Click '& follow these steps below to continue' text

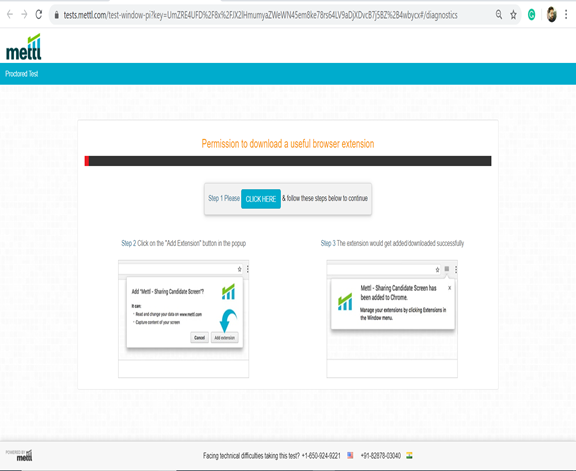[x=325, y=198]
